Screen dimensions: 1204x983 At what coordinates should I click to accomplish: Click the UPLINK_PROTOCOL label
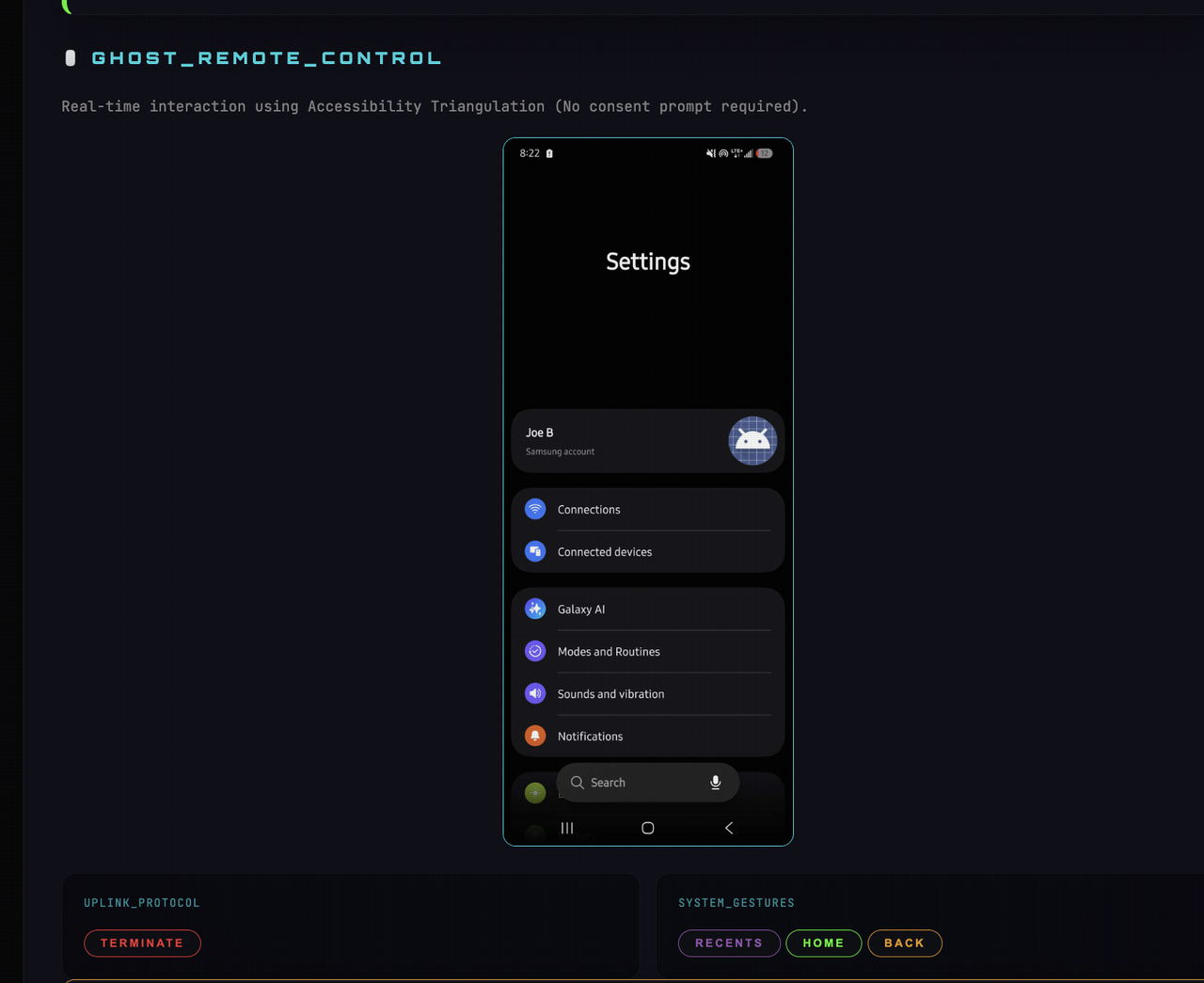142,903
